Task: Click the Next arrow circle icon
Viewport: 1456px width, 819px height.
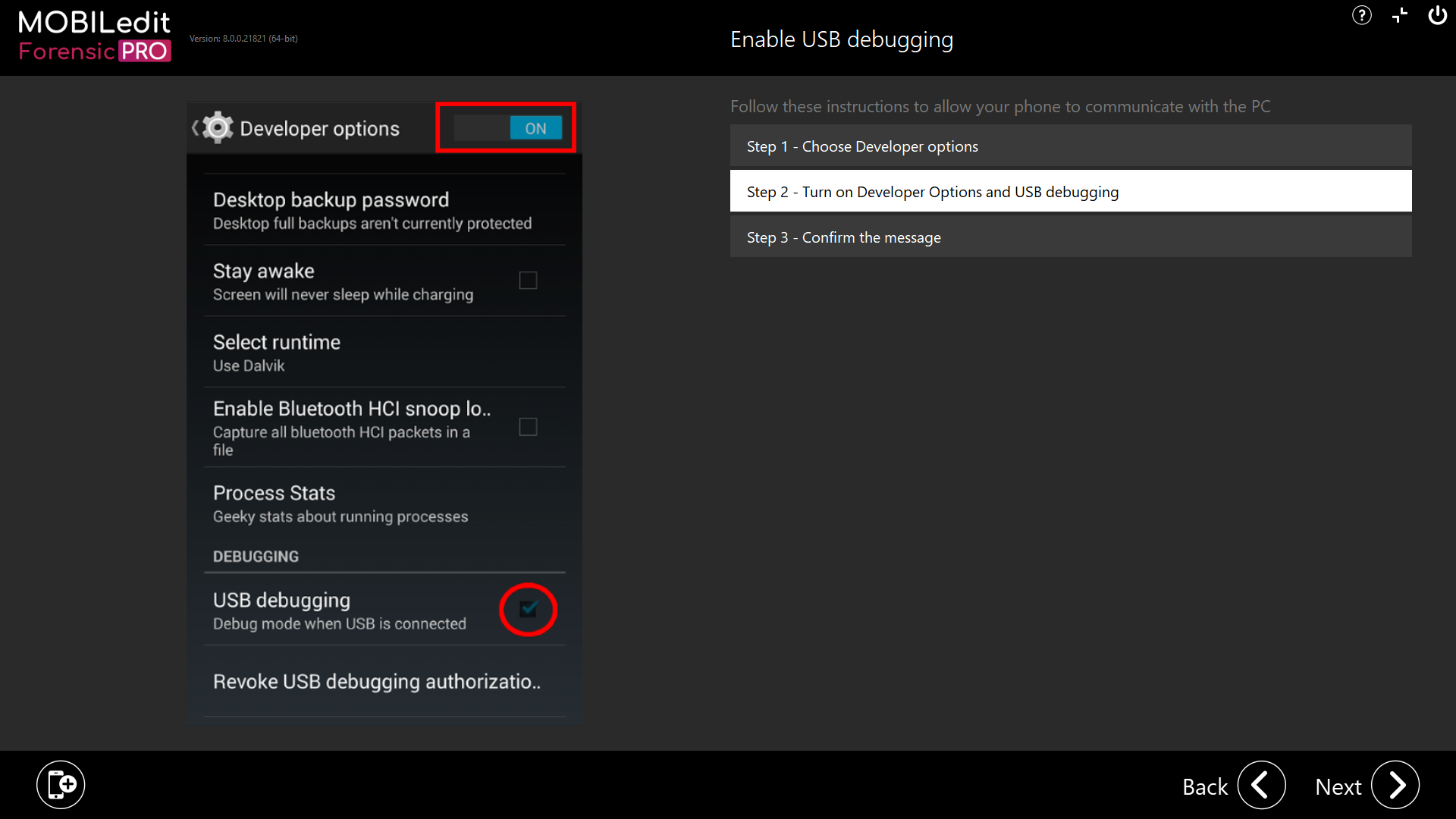Action: pos(1396,786)
